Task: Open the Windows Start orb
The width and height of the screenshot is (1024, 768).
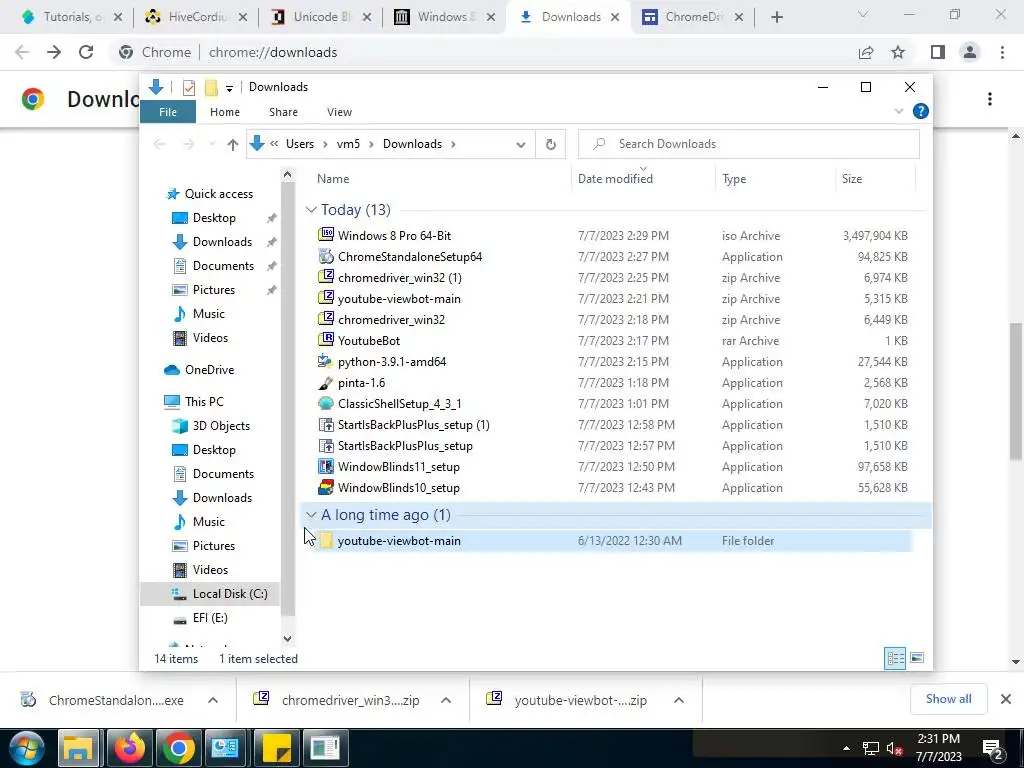Action: (x=27, y=748)
